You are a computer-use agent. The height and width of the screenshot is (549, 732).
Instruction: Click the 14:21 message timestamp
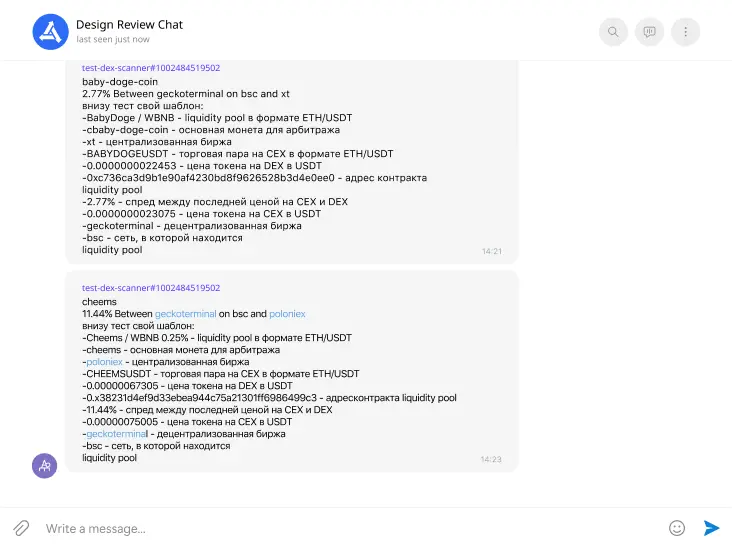[491, 252]
